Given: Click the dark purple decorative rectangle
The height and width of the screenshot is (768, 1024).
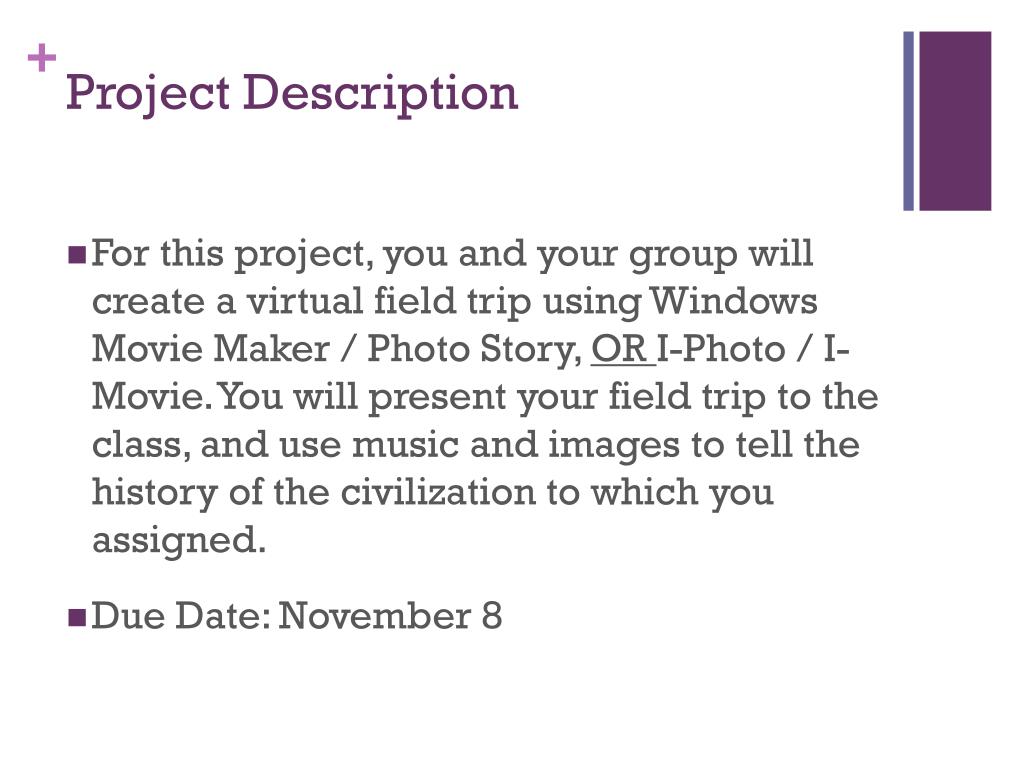Looking at the screenshot, I should click(955, 121).
